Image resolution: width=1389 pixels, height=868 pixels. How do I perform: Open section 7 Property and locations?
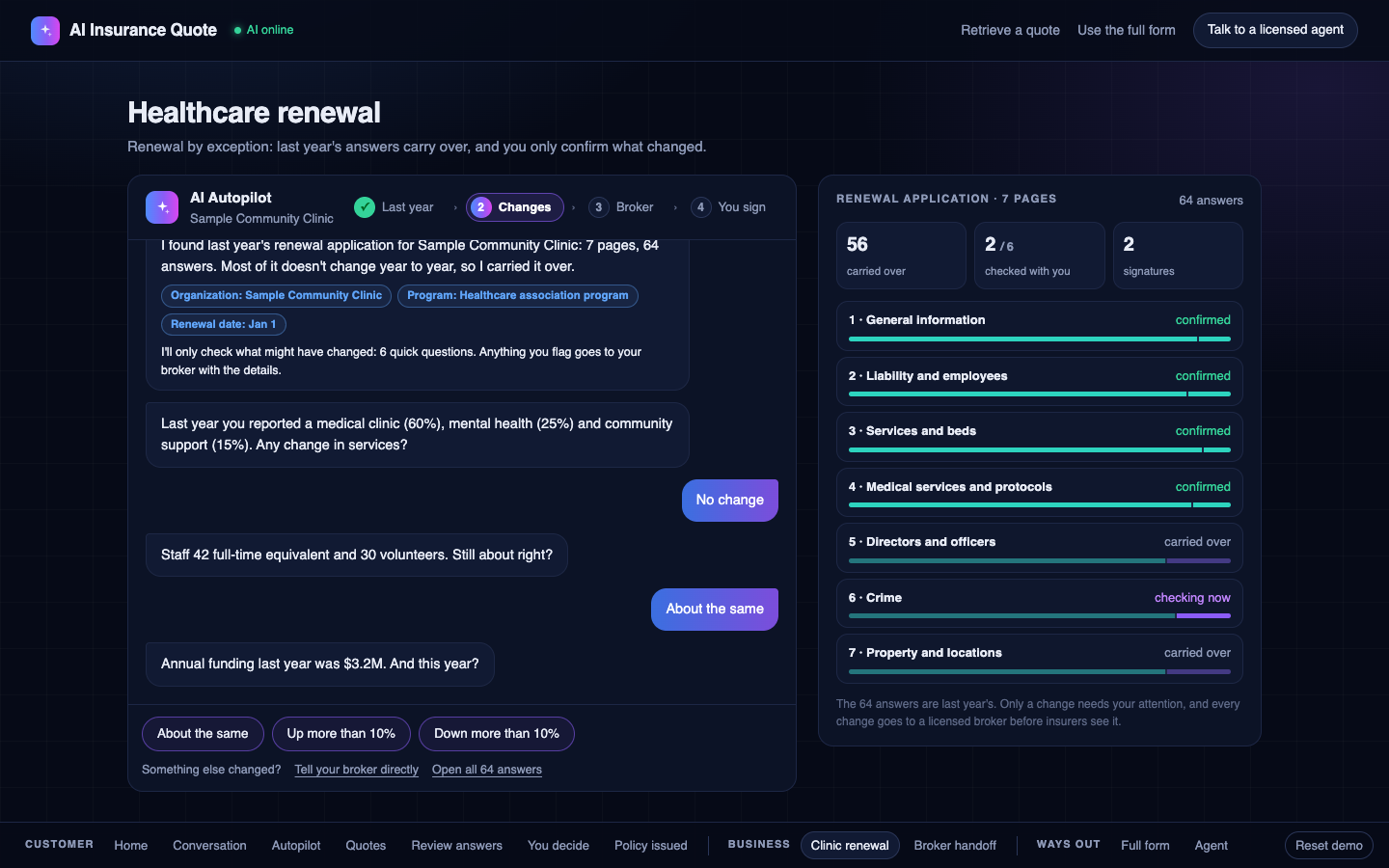[1040, 660]
